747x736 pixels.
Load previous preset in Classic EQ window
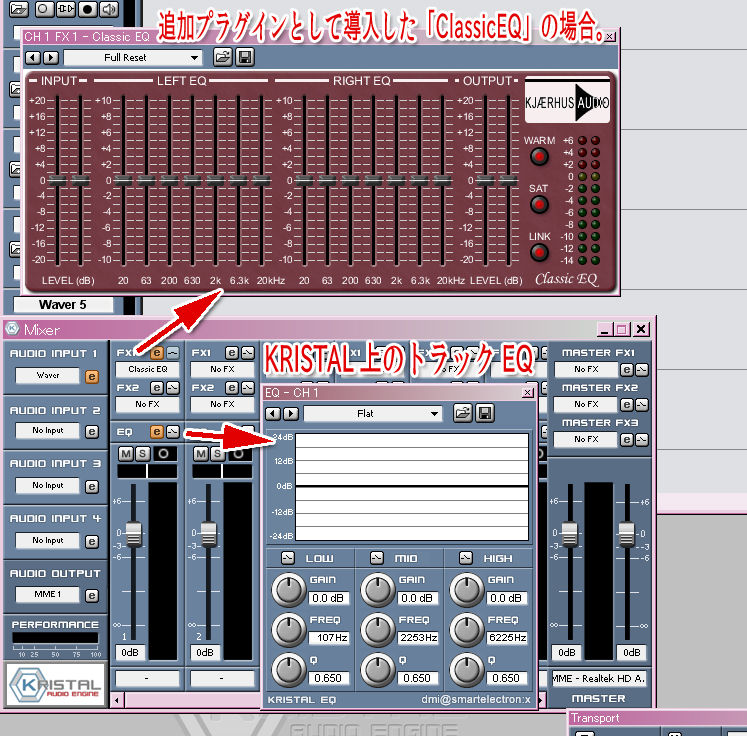point(33,58)
